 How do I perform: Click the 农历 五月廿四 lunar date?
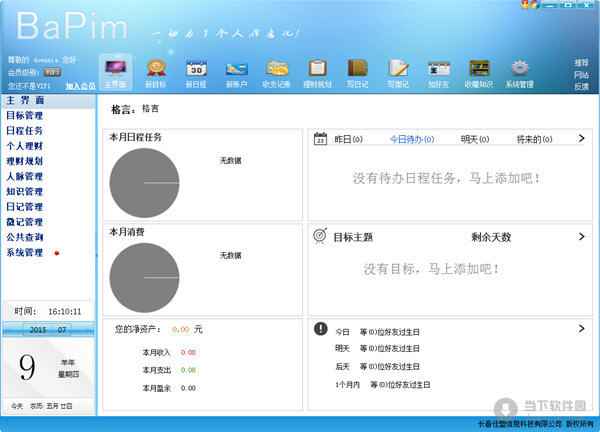51,406
